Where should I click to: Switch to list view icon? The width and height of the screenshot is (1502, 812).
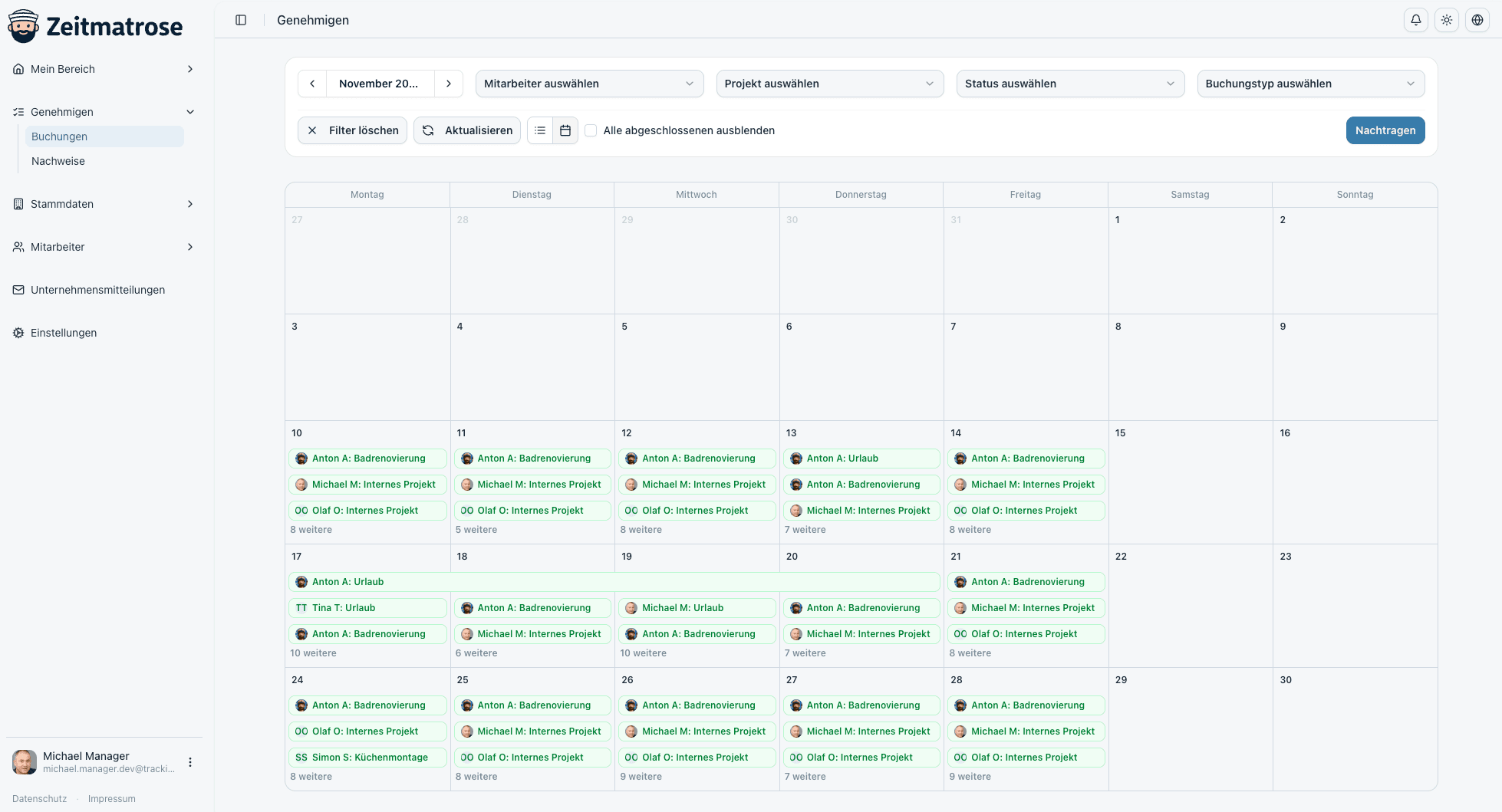[540, 130]
